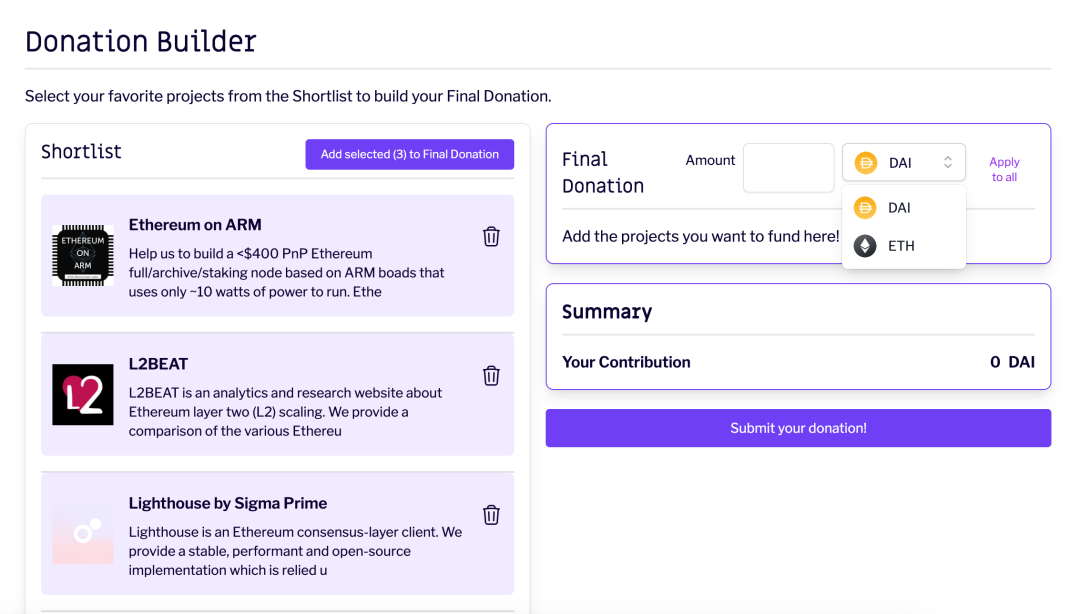Delete Ethereum on ARM from shortlist
This screenshot has height=614, width=1080.
(x=491, y=236)
